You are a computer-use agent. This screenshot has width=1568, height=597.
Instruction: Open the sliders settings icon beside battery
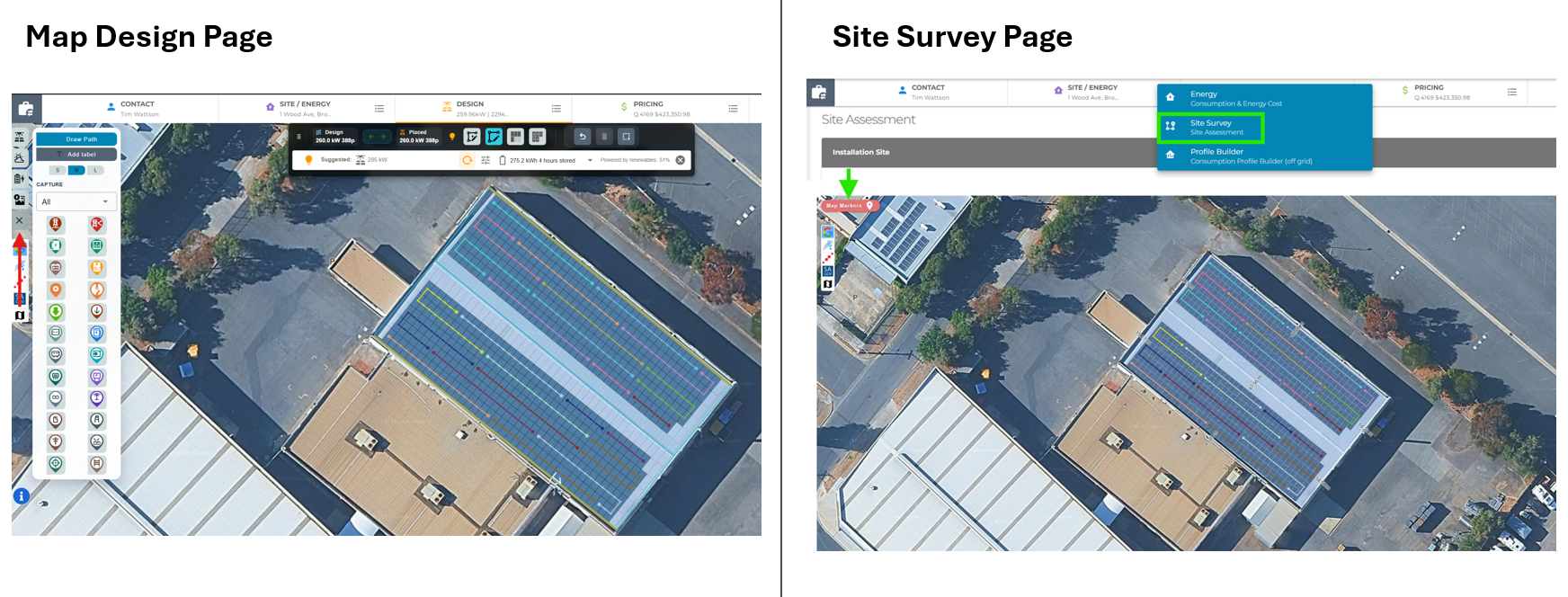click(486, 160)
